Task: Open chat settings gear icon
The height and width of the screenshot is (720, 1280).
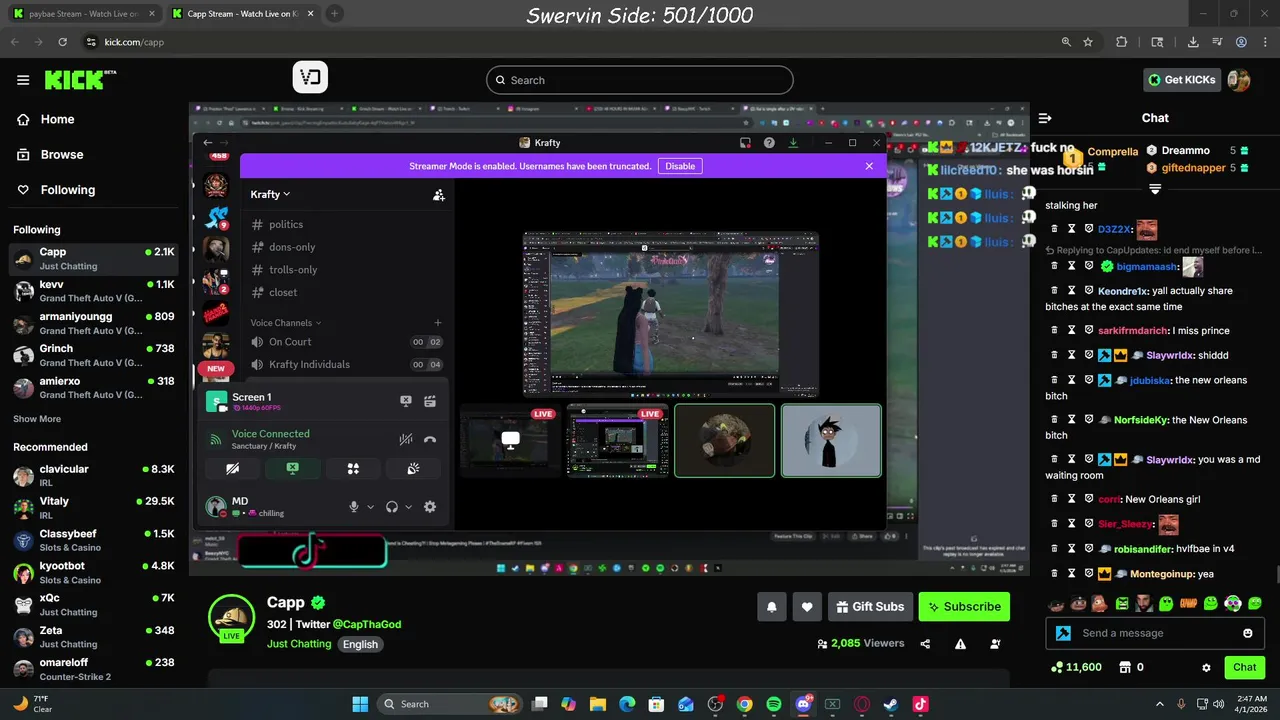Action: click(x=1206, y=667)
